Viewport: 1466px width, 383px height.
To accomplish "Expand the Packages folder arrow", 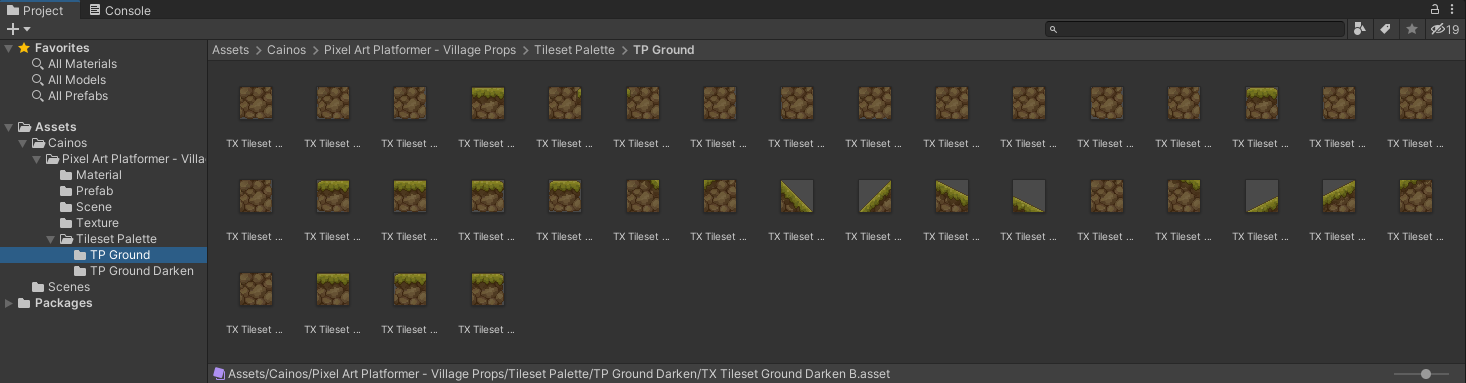I will 9,303.
